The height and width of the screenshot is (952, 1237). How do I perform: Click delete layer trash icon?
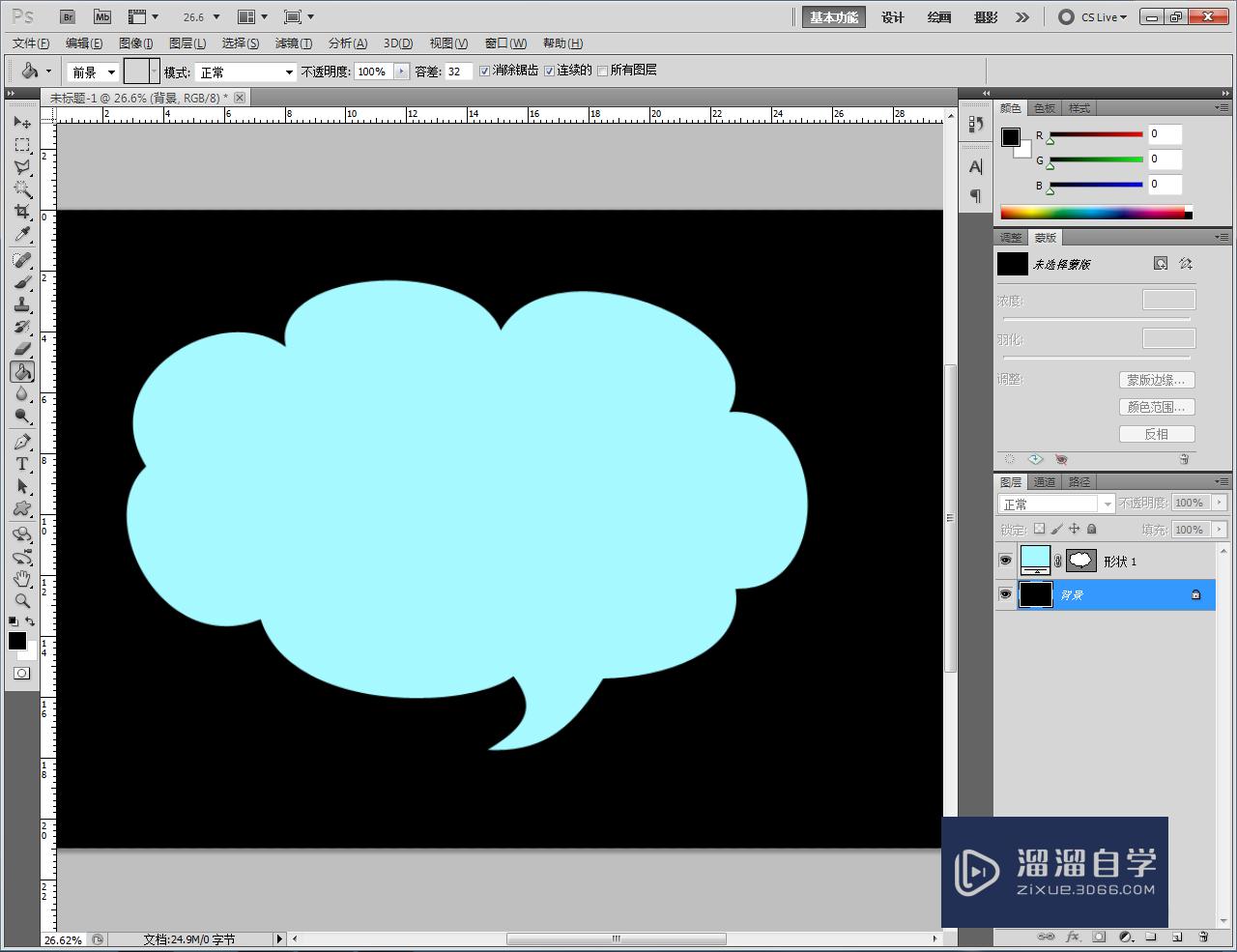(x=1203, y=937)
